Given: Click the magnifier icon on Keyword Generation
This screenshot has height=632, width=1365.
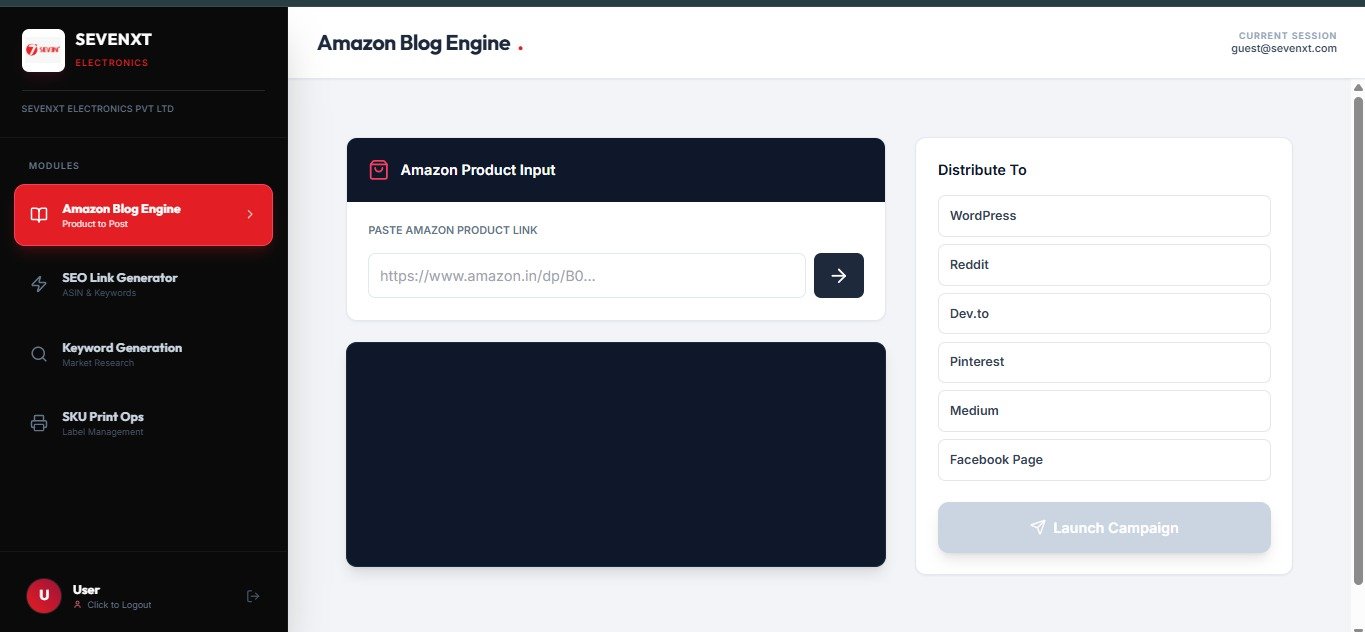Looking at the screenshot, I should pos(39,354).
